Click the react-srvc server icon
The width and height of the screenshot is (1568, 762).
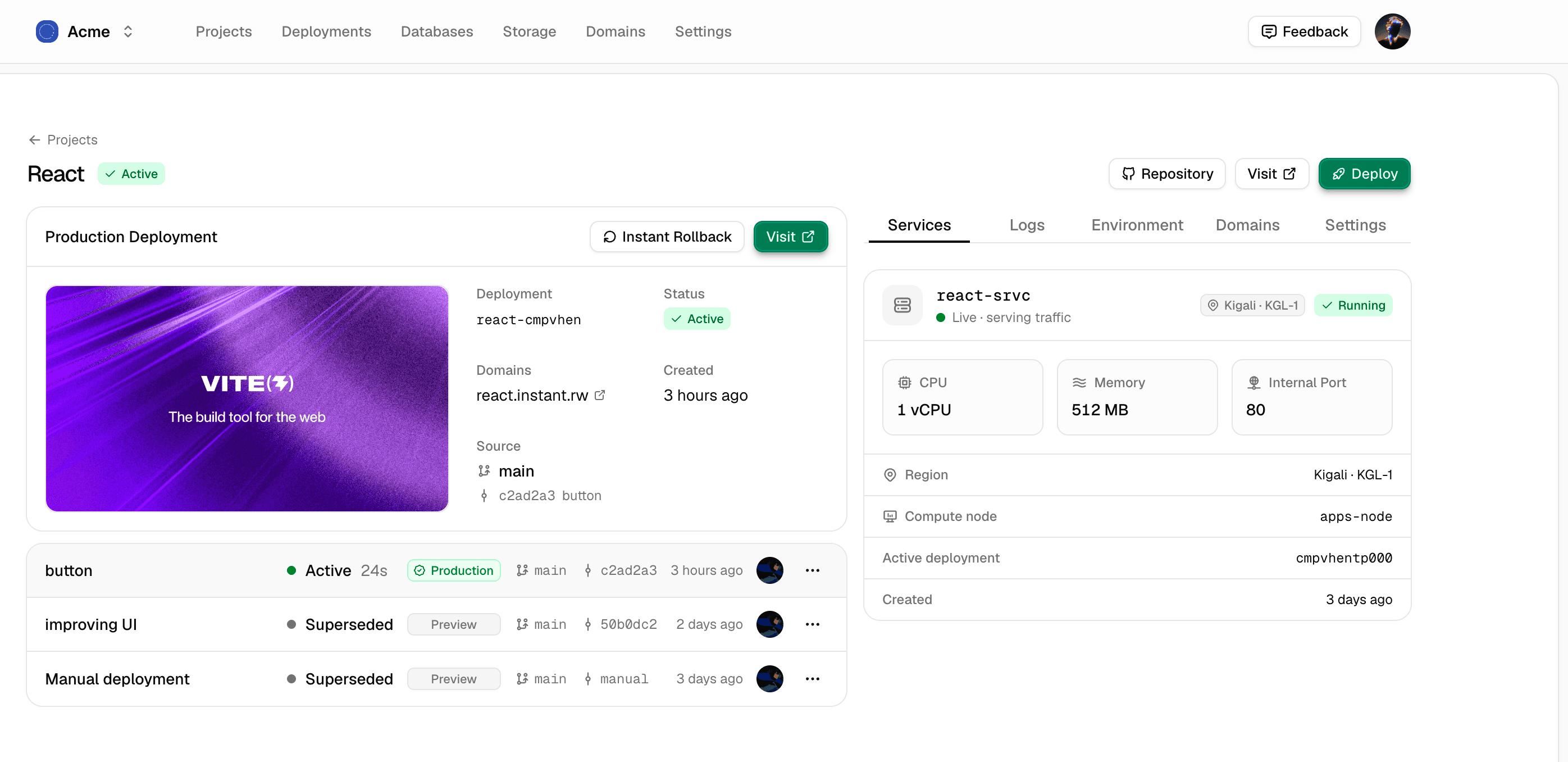tap(902, 305)
